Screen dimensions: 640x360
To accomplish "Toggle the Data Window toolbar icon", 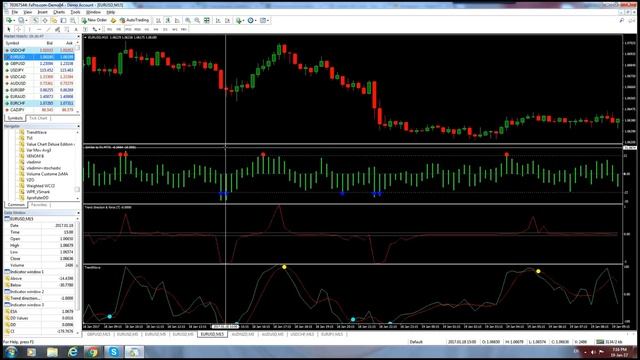I will 45,20.
